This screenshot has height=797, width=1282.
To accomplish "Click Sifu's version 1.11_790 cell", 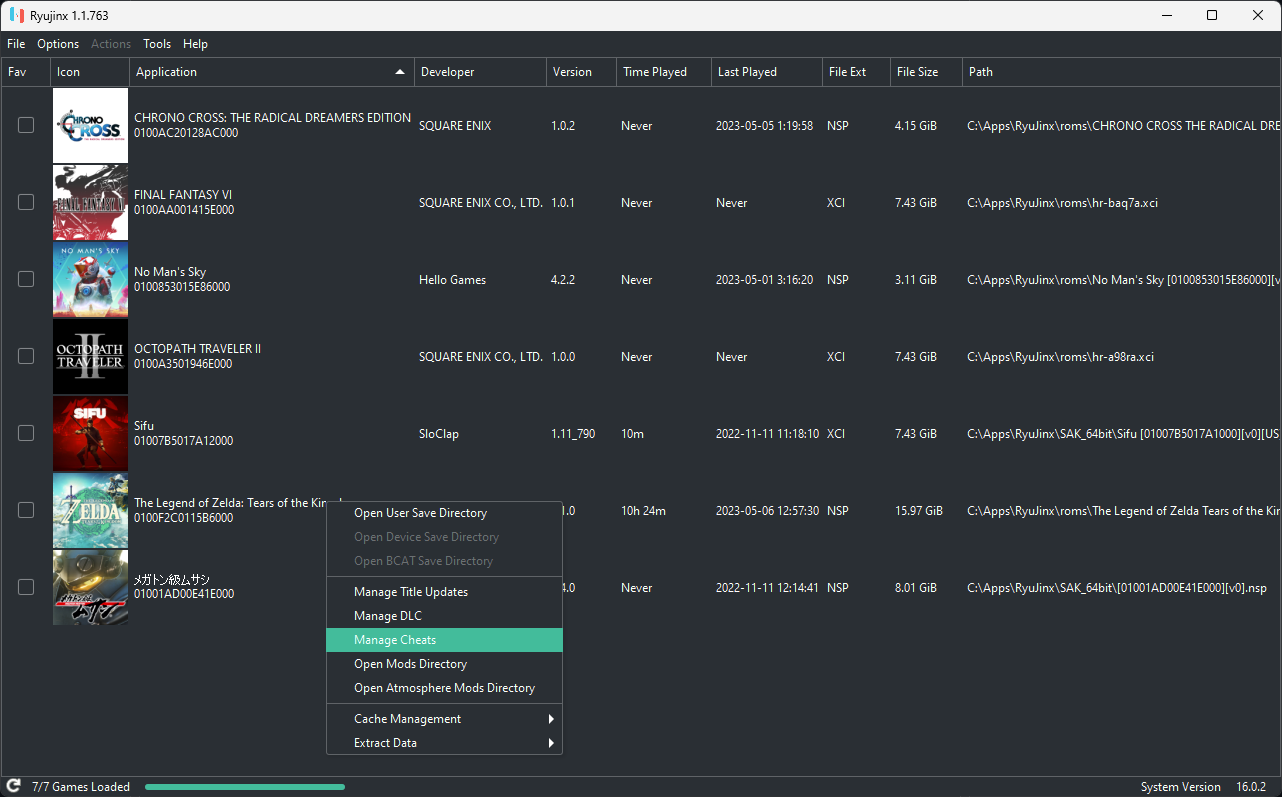I will pyautogui.click(x=573, y=434).
